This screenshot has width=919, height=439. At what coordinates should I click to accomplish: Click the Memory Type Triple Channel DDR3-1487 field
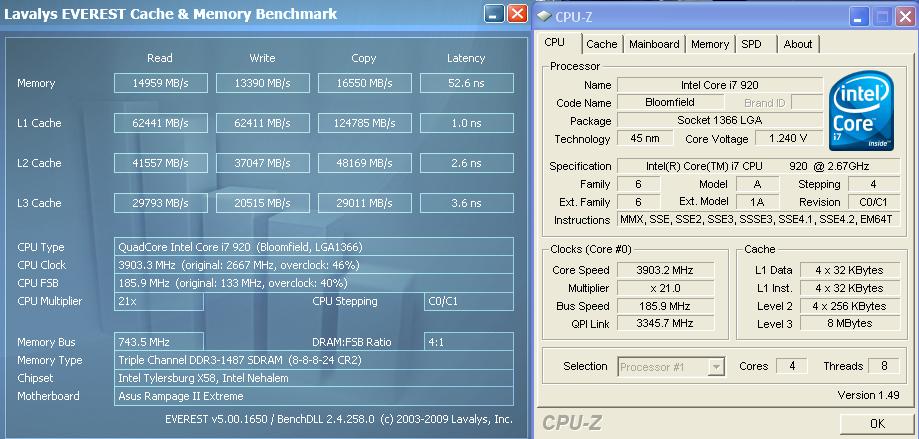tap(314, 360)
